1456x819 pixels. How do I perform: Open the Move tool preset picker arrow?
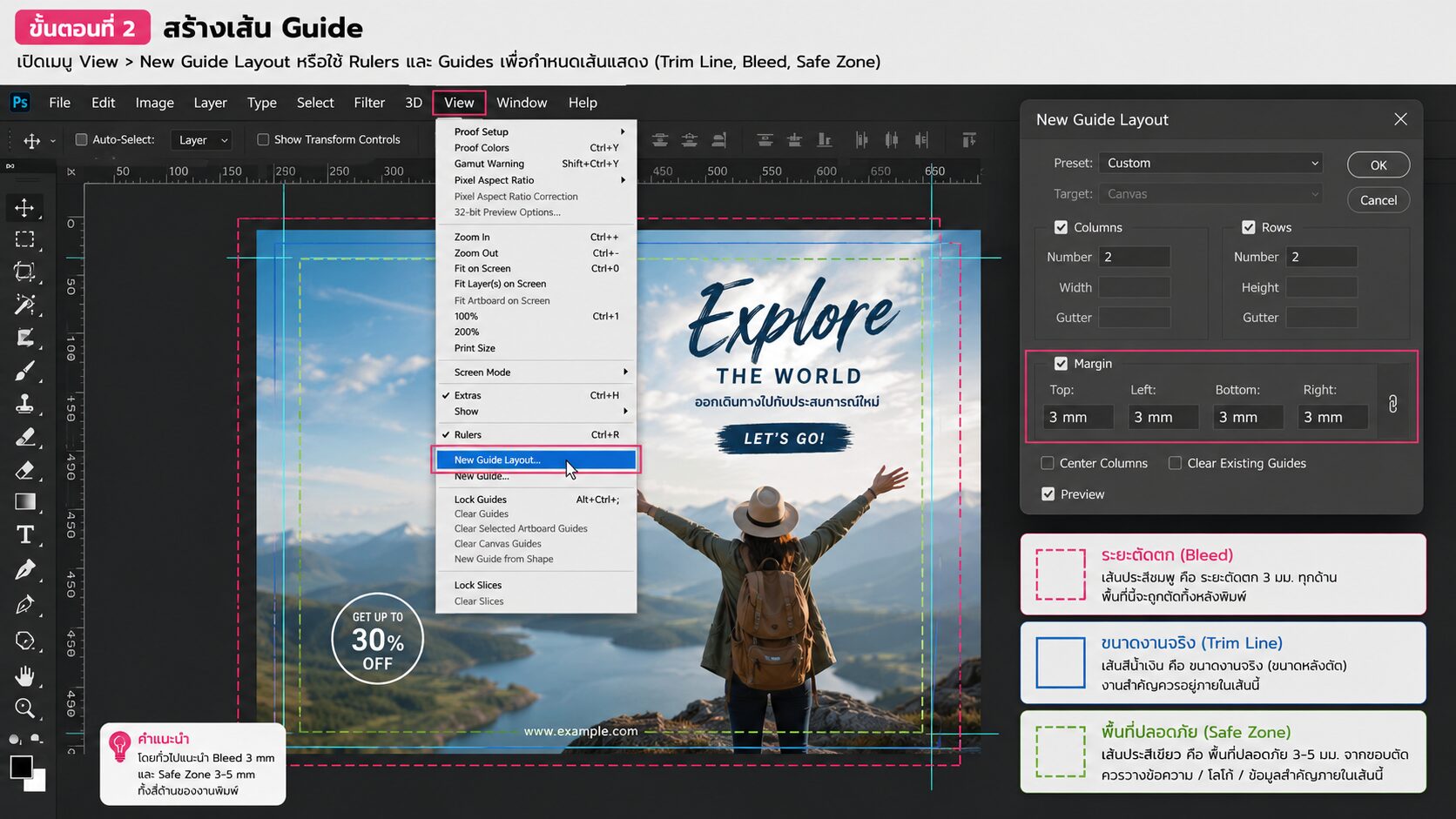tap(52, 141)
